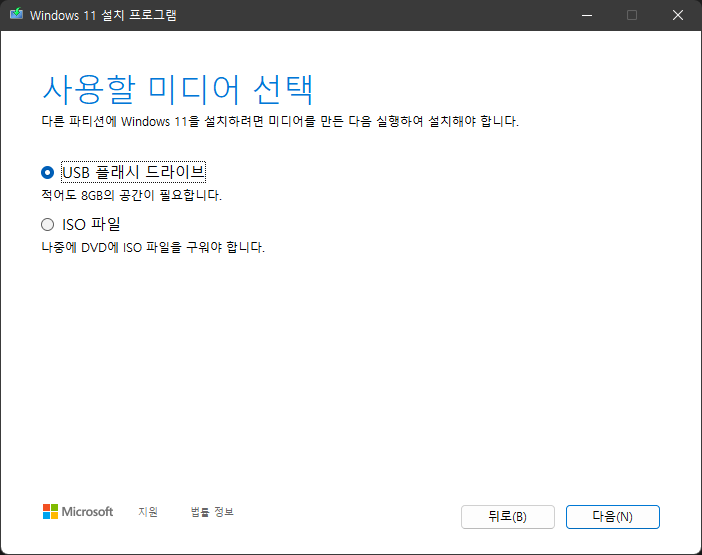Click the heading 사용할 미디어 선택
The height and width of the screenshot is (555, 702).
point(178,90)
